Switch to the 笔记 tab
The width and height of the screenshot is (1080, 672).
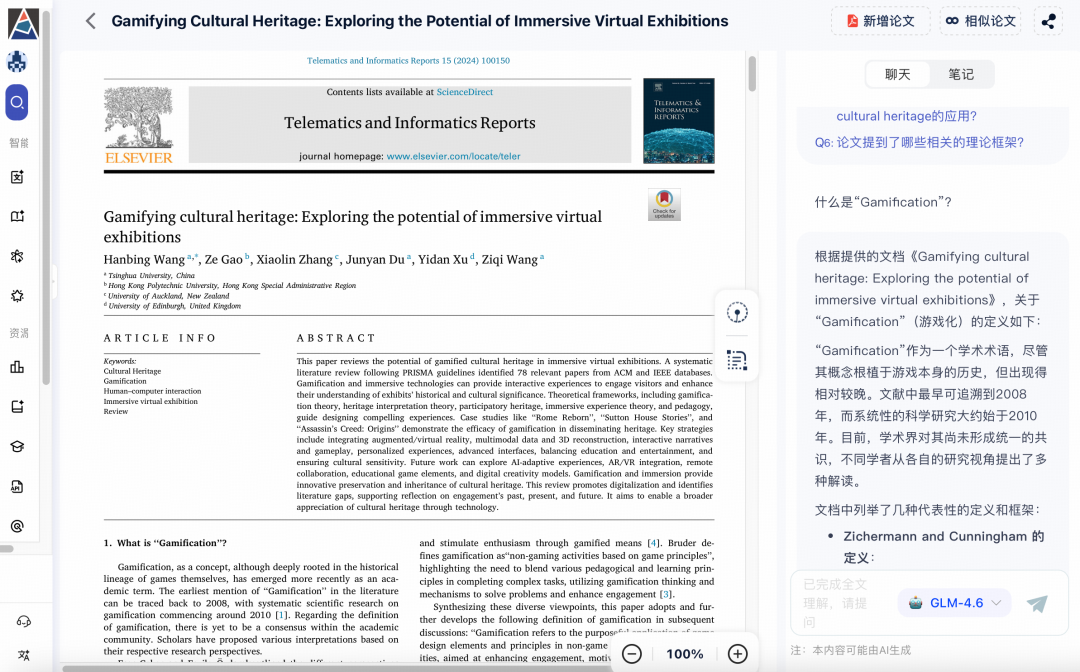961,74
